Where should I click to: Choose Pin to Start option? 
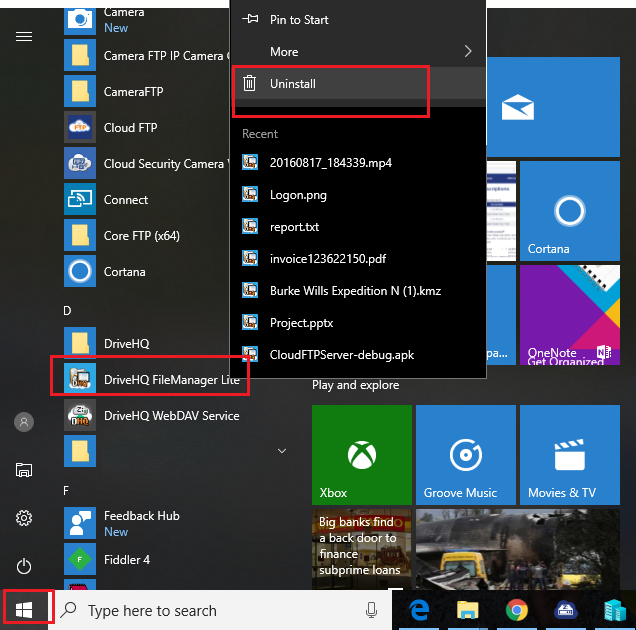pyautogui.click(x=299, y=20)
